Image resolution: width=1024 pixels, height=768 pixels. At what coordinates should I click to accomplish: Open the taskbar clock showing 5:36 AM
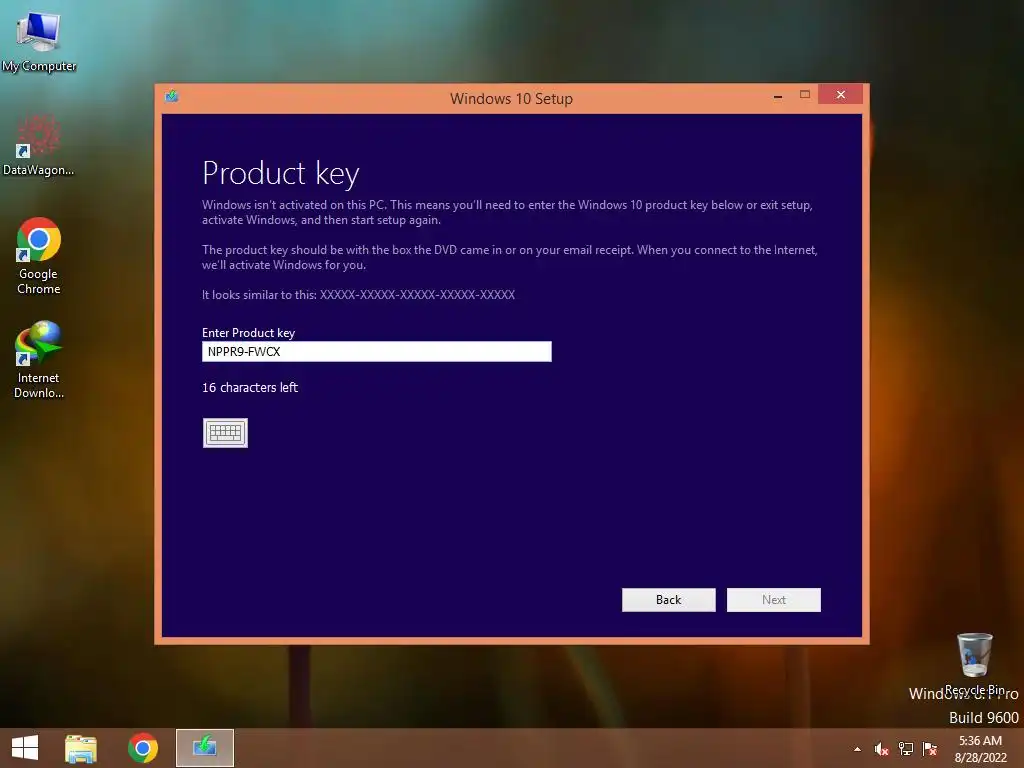point(980,748)
